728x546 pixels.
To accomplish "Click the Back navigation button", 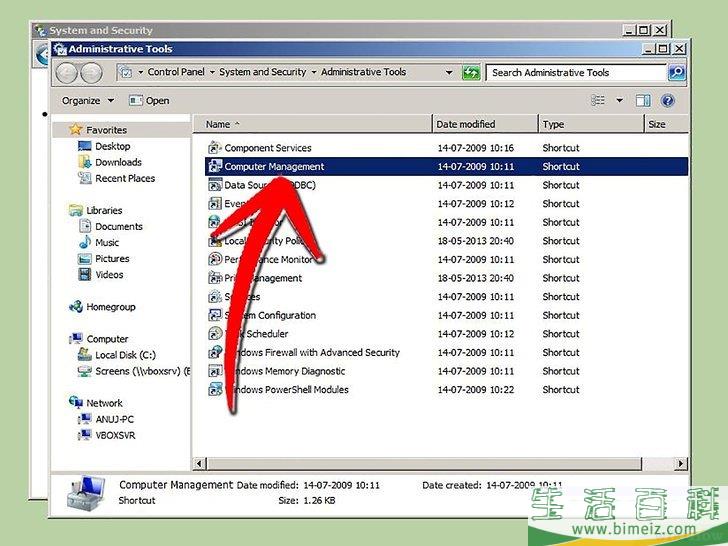I will [x=66, y=73].
